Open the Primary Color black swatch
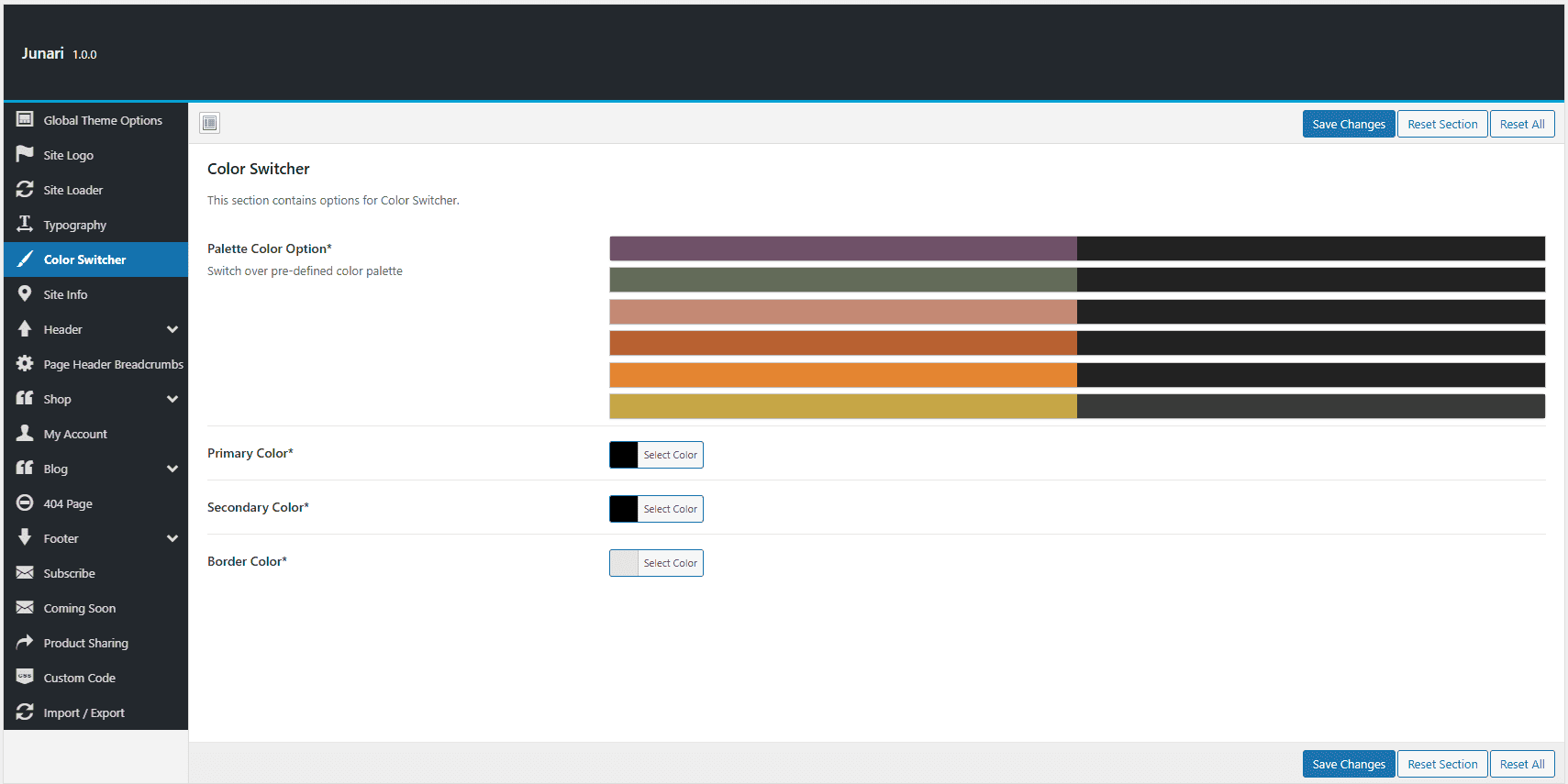The image size is (1568, 784). [x=624, y=455]
